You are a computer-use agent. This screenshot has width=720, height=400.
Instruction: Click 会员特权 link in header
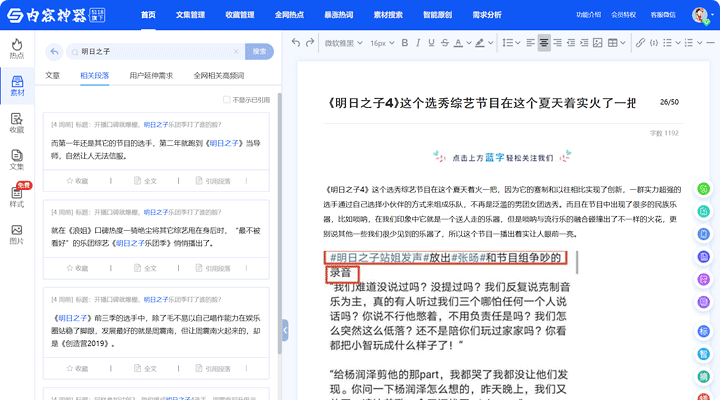click(x=625, y=15)
